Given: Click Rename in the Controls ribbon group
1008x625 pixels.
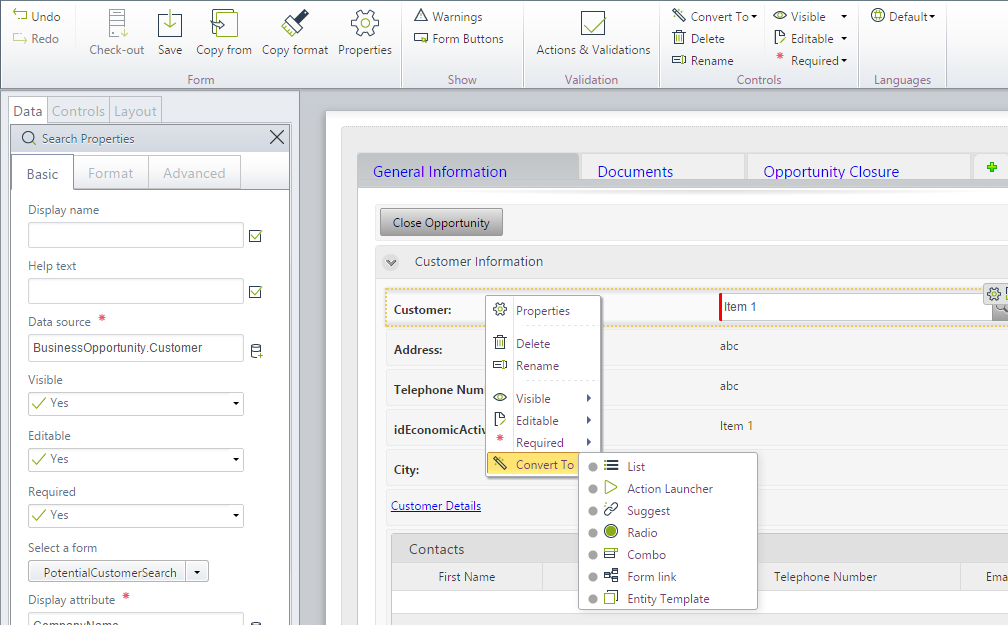Looking at the screenshot, I should tap(703, 60).
